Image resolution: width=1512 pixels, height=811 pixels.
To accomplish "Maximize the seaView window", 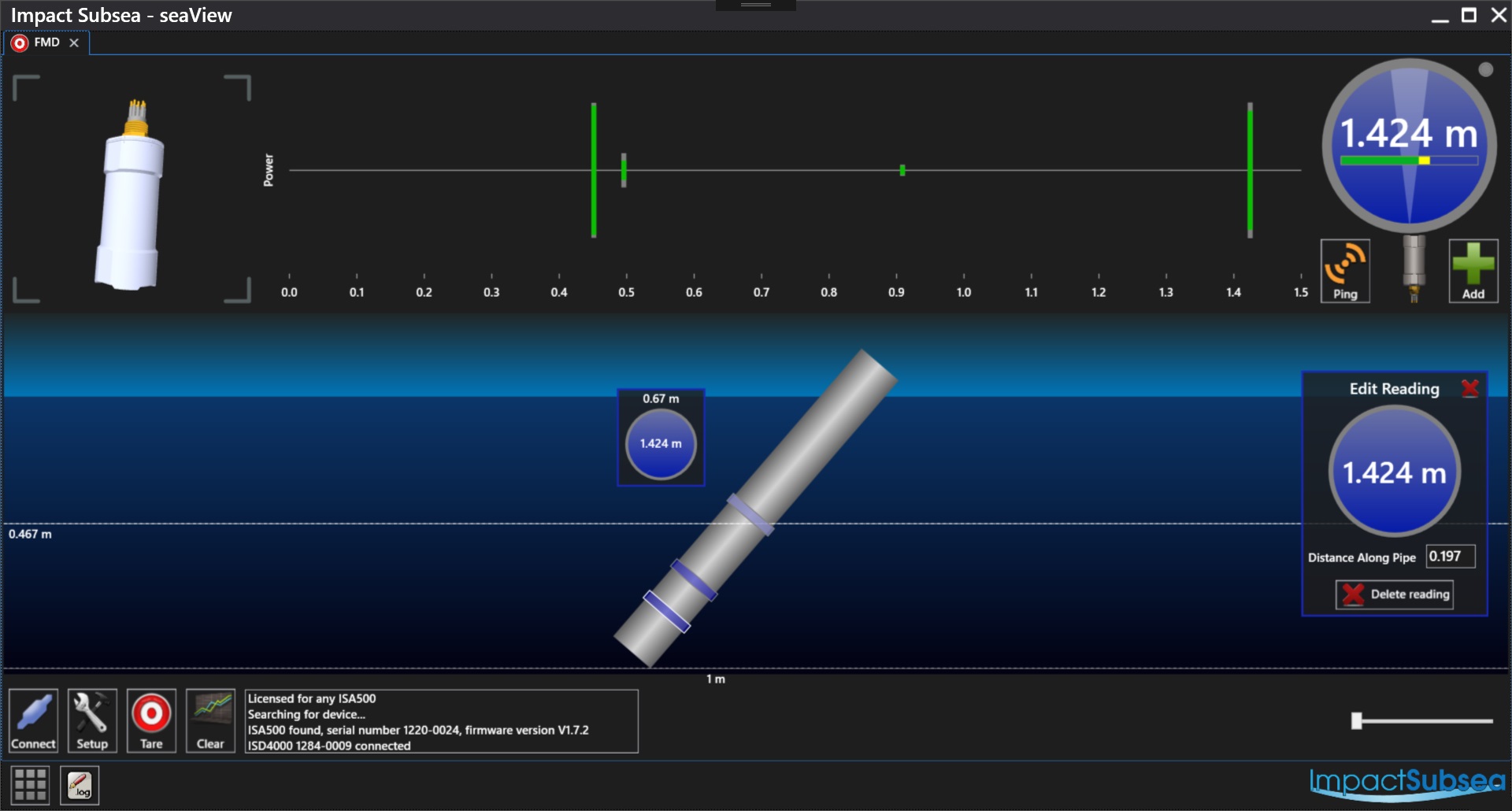I will (1469, 15).
